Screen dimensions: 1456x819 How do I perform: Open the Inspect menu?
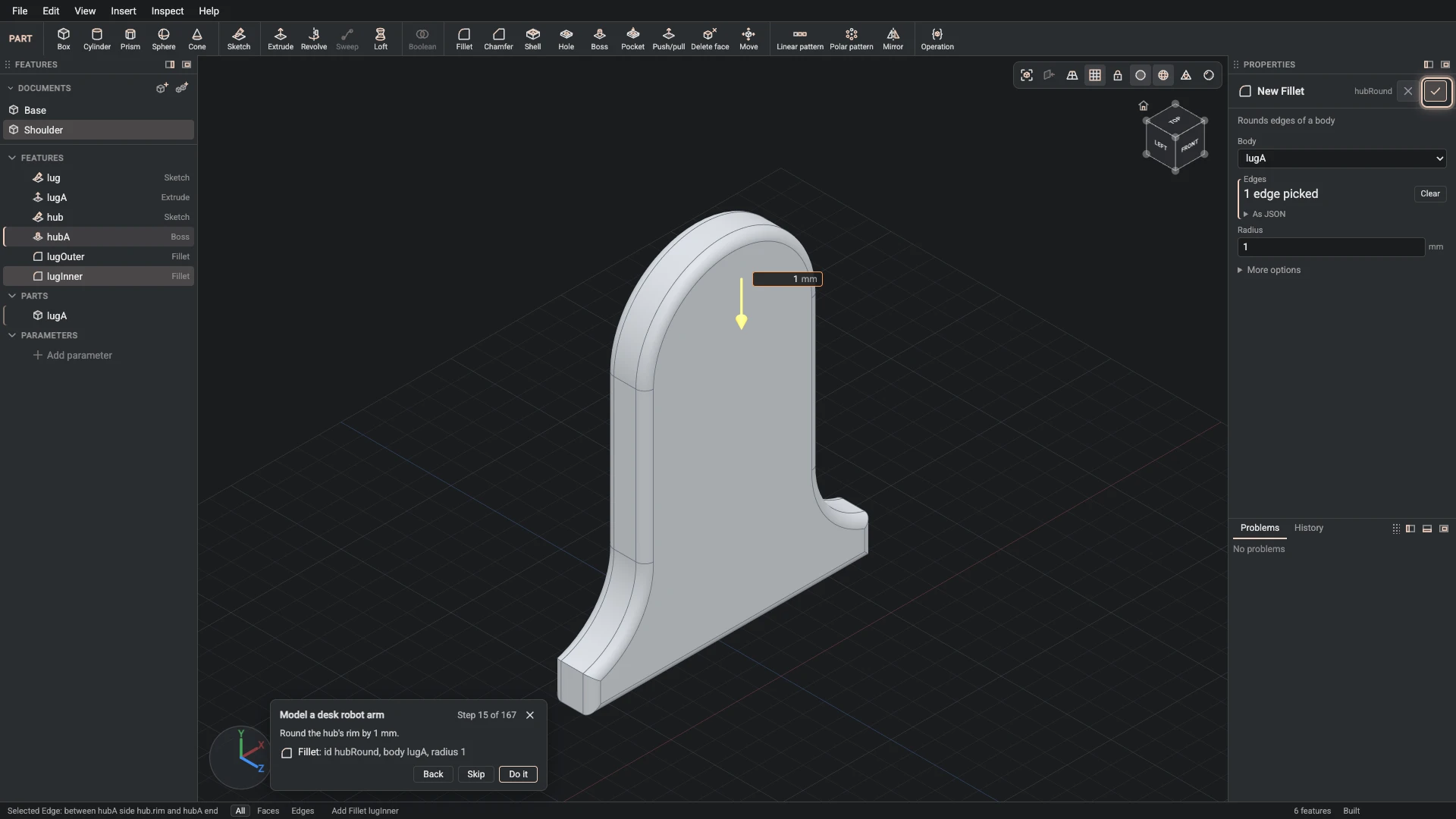tap(168, 11)
